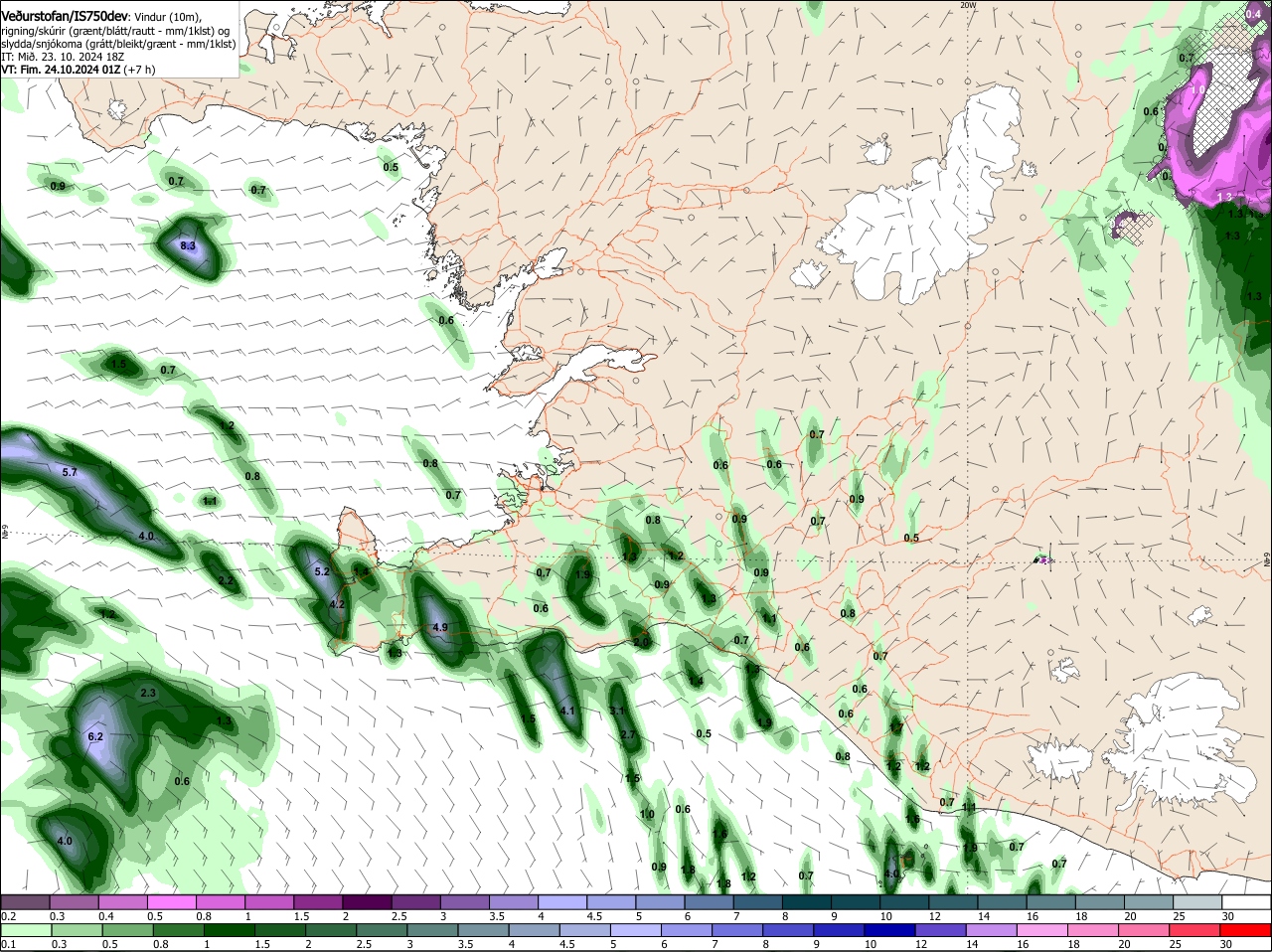
Task: Click the 4.9 rainfall value near the coast
Action: coord(441,627)
